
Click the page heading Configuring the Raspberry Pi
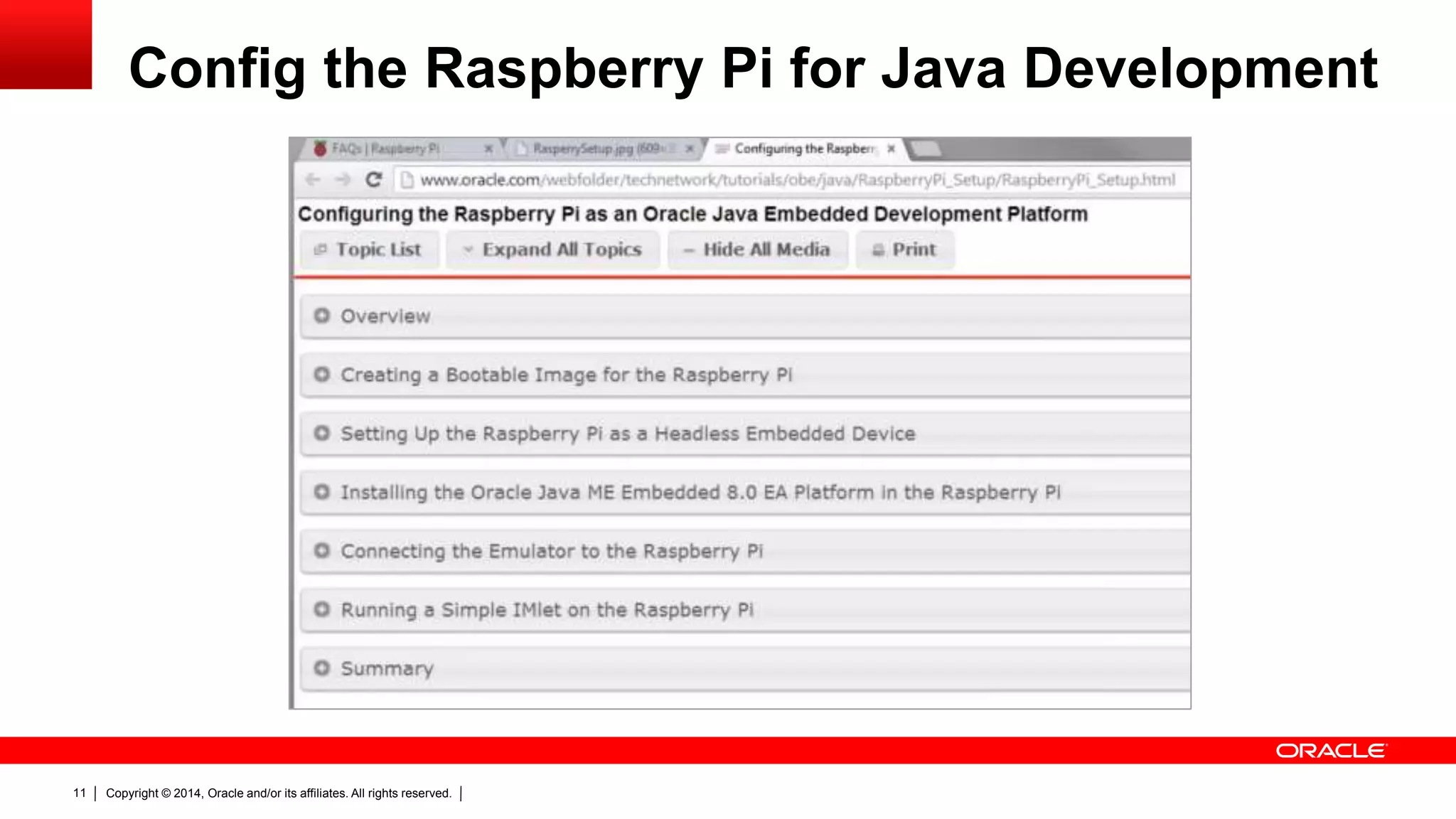[692, 214]
